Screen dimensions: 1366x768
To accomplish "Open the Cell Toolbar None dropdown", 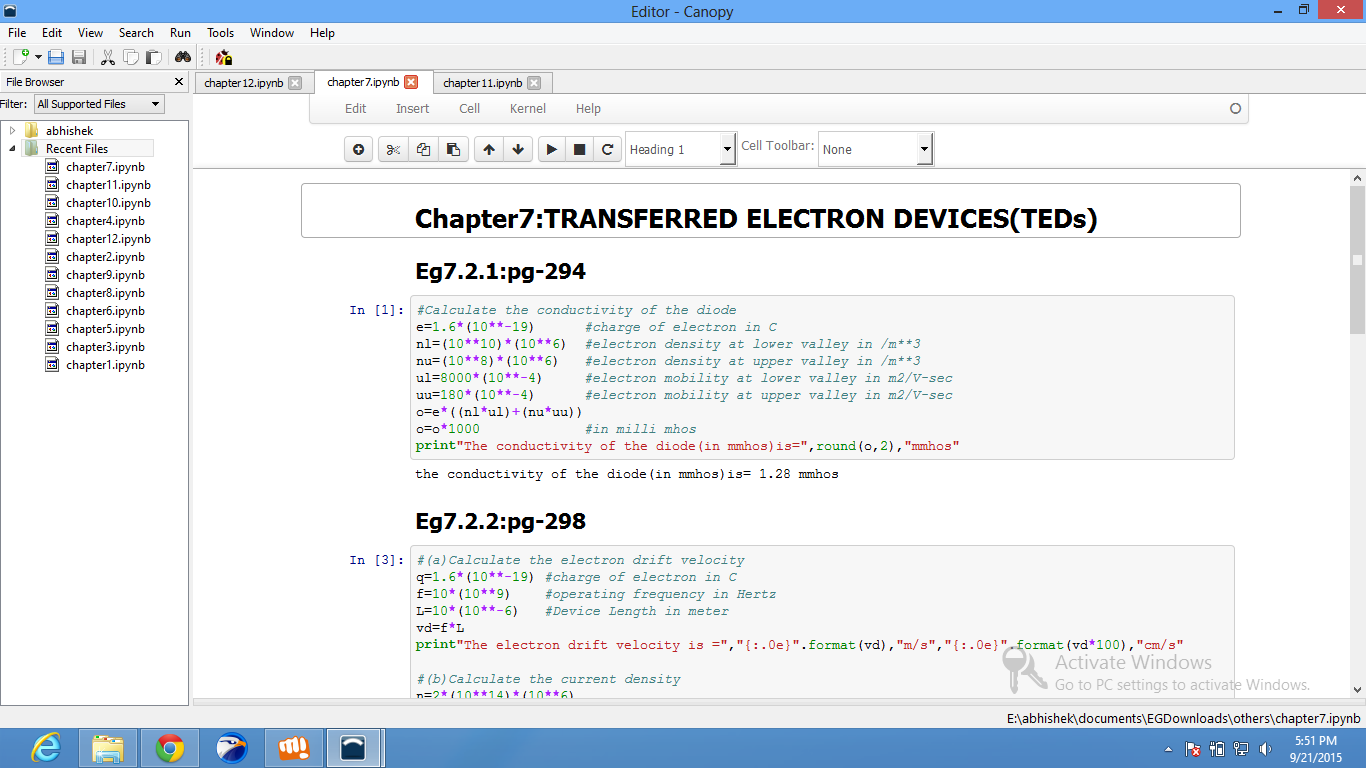I will pos(875,150).
